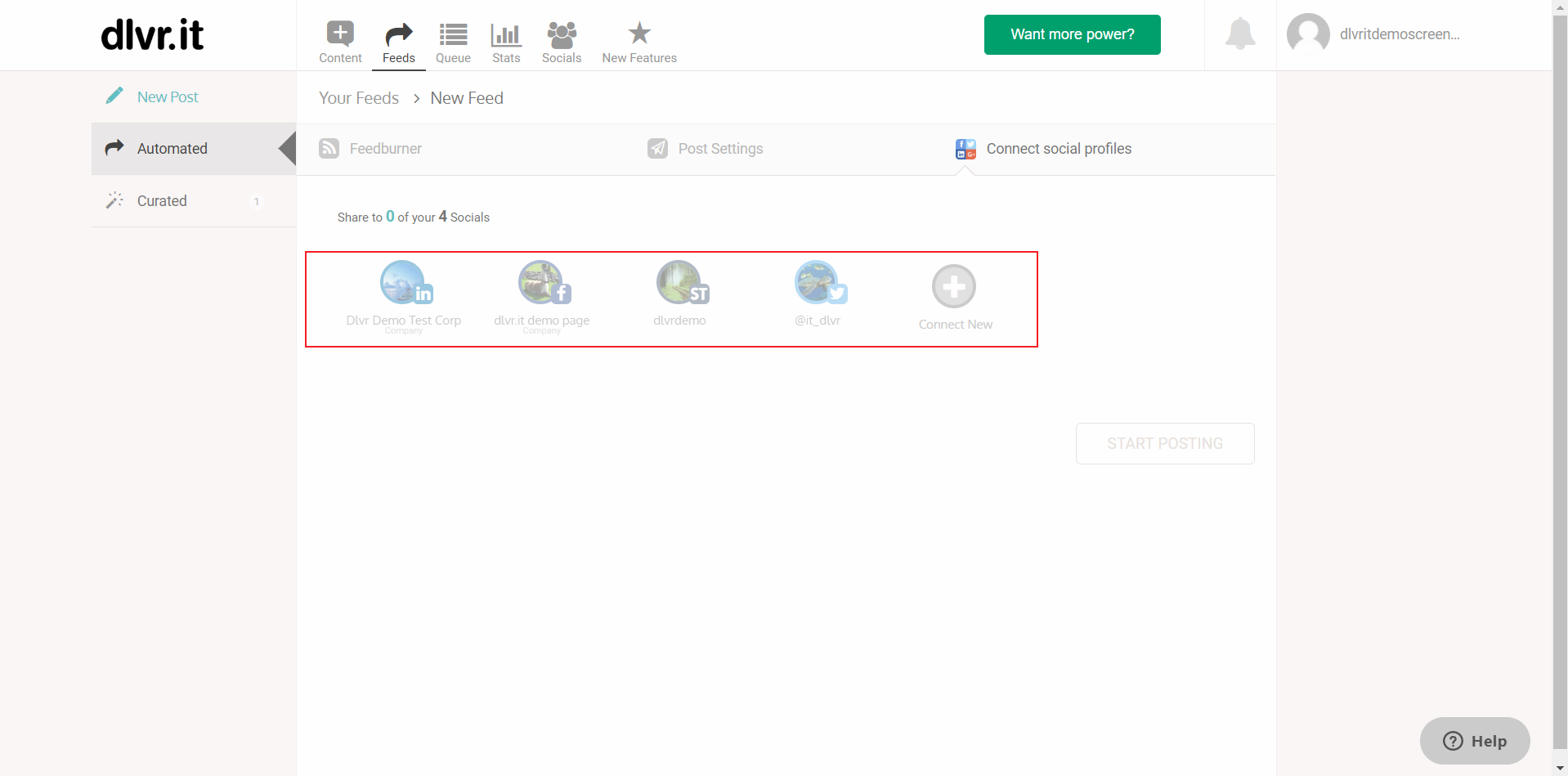Select the @it_dlvr Twitter profile
This screenshot has width=1568, height=776.
click(818, 294)
